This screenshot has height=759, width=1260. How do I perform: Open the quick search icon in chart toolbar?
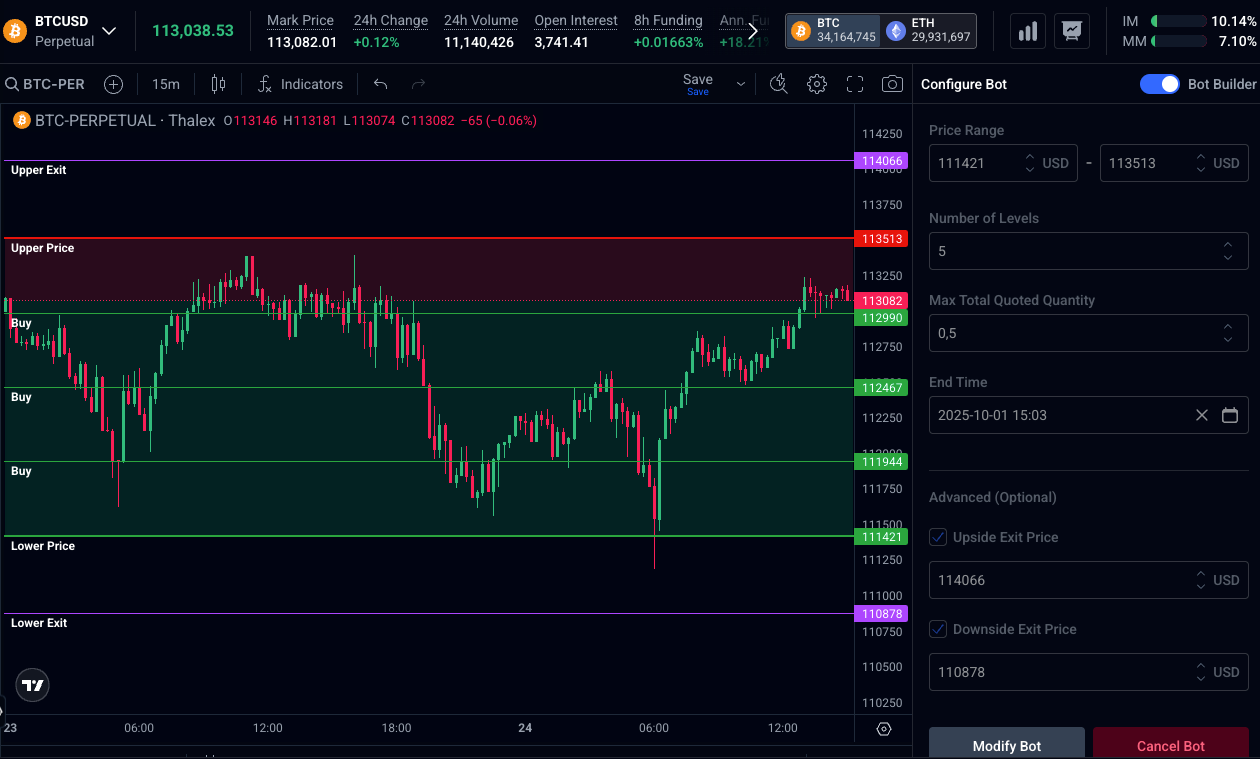click(x=779, y=84)
